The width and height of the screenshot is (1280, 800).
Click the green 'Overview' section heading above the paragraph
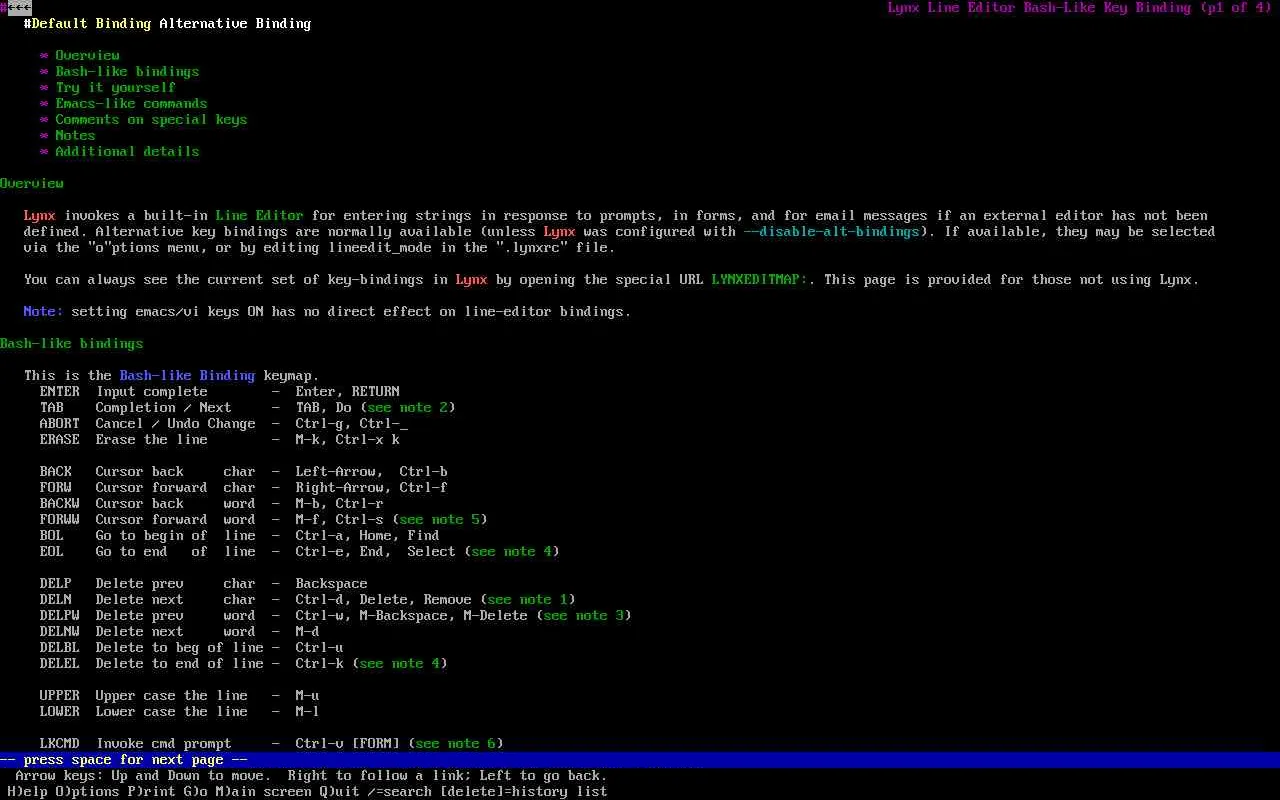pos(32,184)
